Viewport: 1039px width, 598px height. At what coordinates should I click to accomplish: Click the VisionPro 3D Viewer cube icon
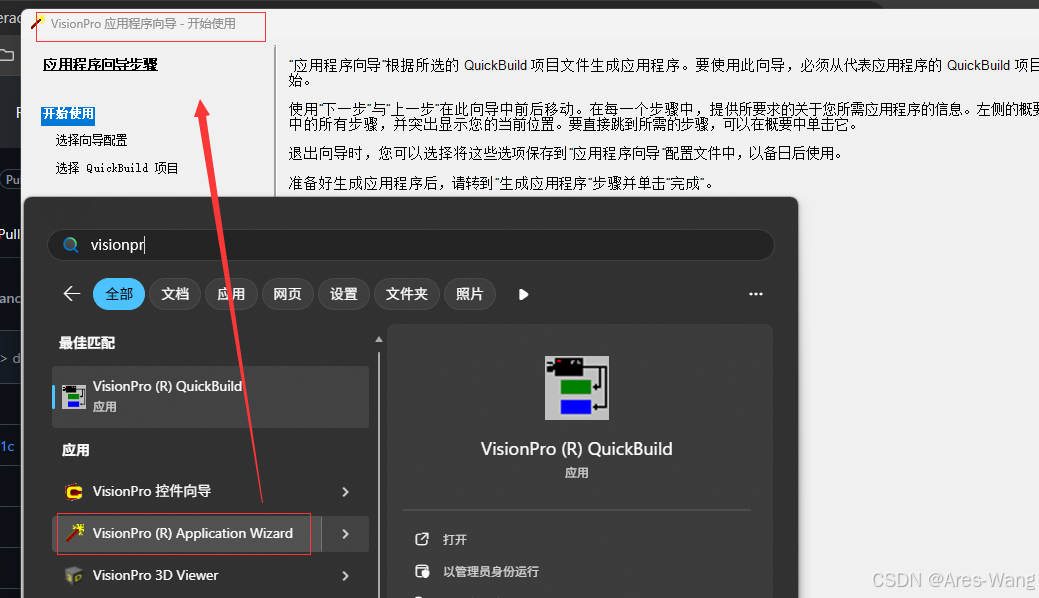[x=74, y=575]
